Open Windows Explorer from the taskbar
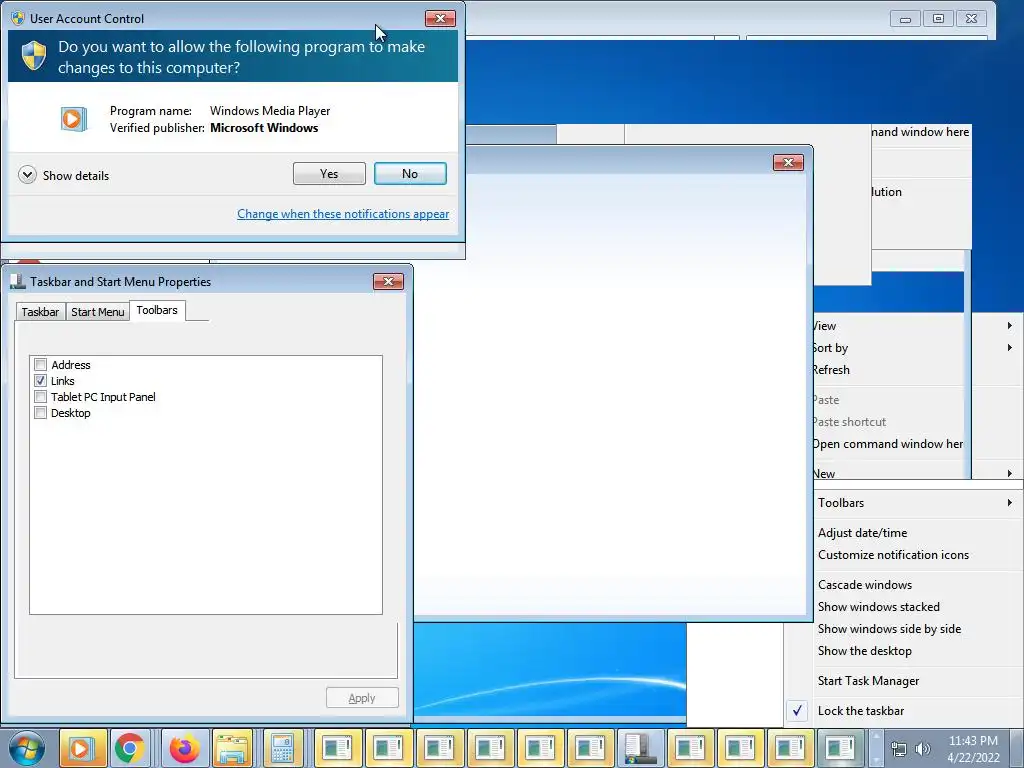Image resolution: width=1024 pixels, height=768 pixels. point(232,748)
